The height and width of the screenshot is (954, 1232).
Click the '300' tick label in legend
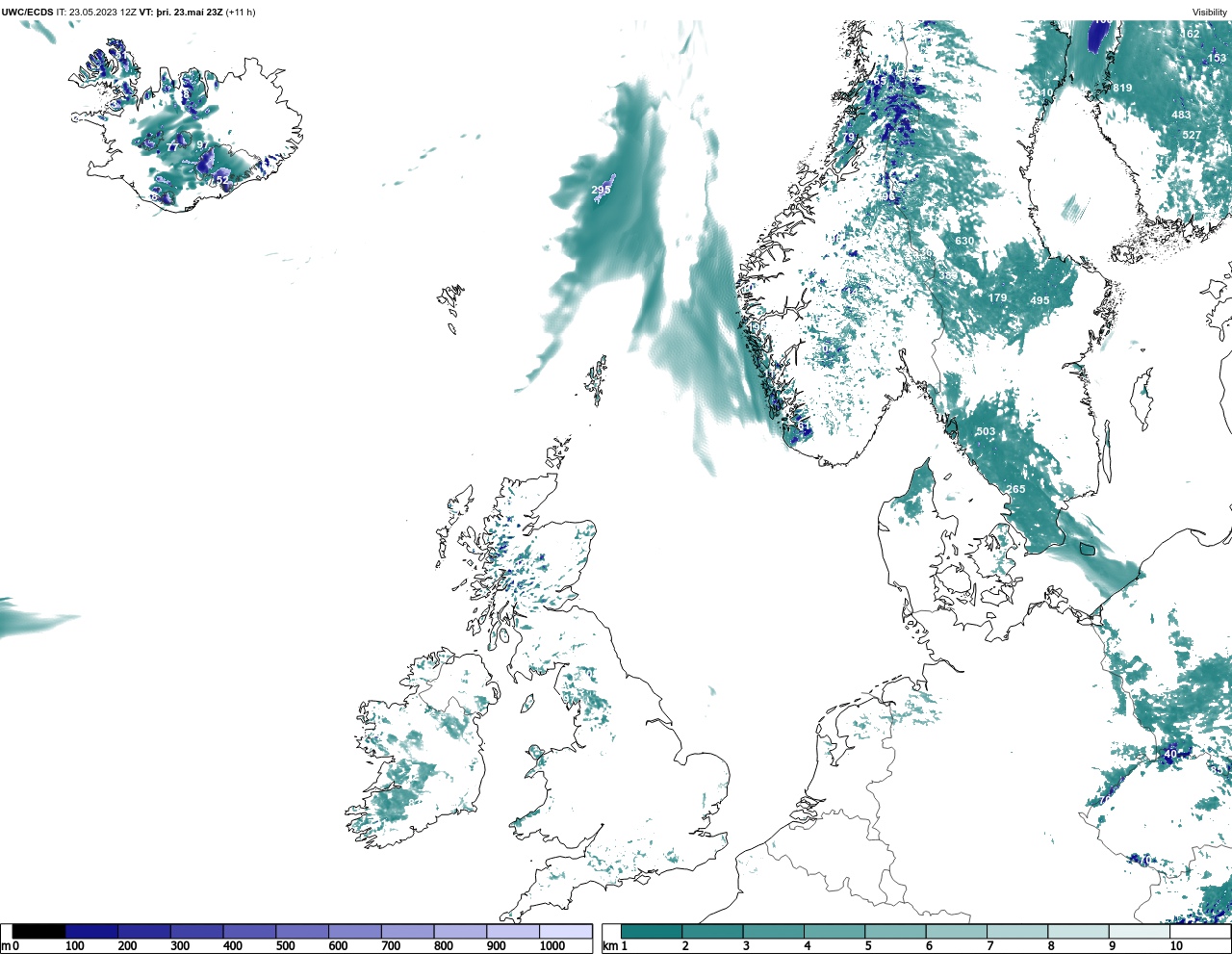(180, 946)
